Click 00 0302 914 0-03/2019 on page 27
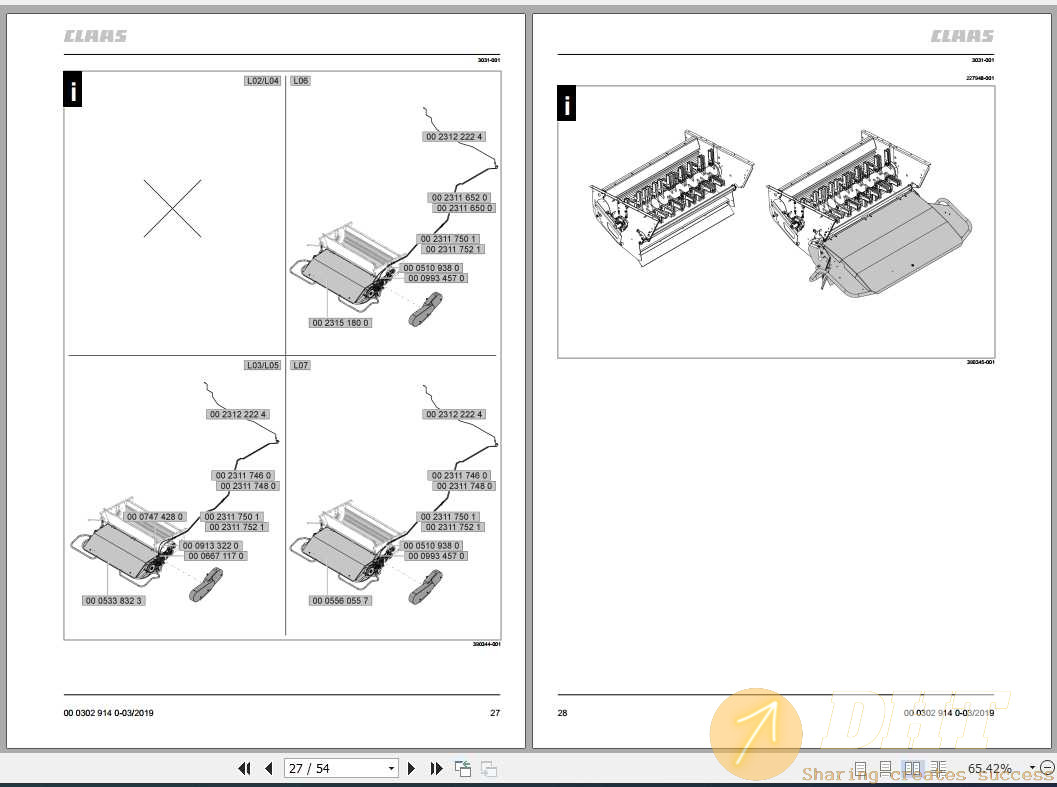Image resolution: width=1057 pixels, height=787 pixels. pos(109,713)
